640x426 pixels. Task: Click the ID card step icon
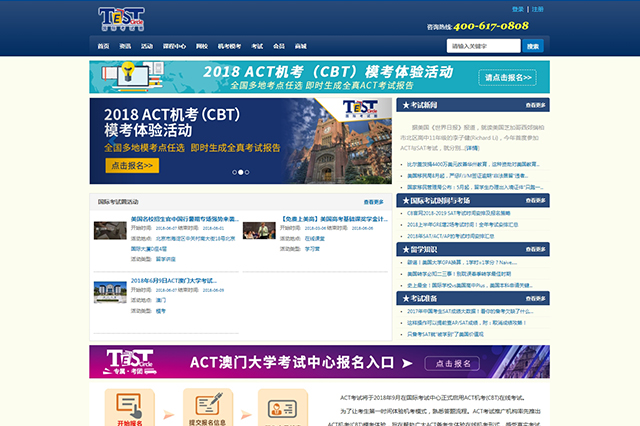[282, 407]
